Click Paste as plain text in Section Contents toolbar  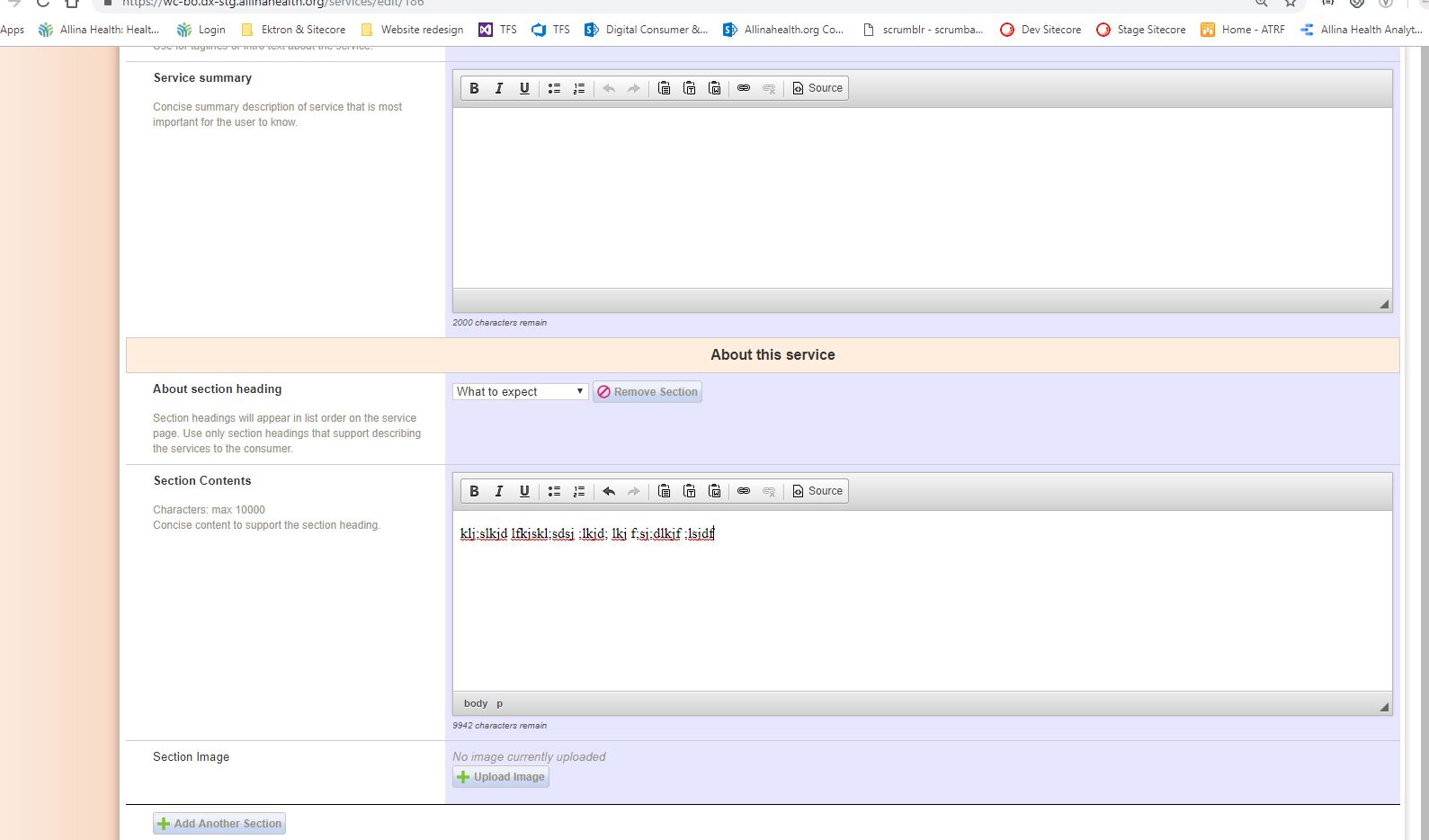[689, 491]
